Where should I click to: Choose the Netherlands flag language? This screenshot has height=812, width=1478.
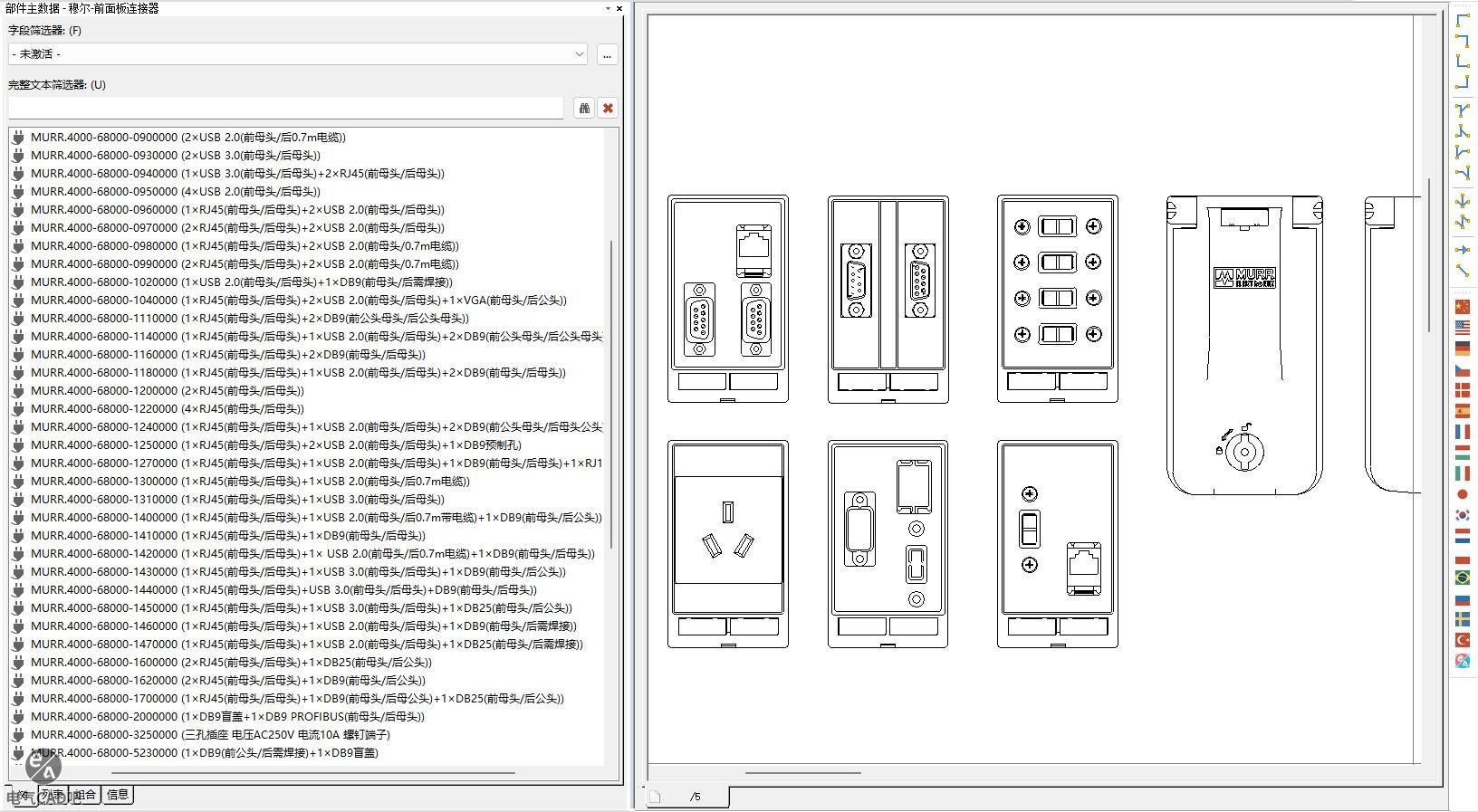[x=1462, y=536]
